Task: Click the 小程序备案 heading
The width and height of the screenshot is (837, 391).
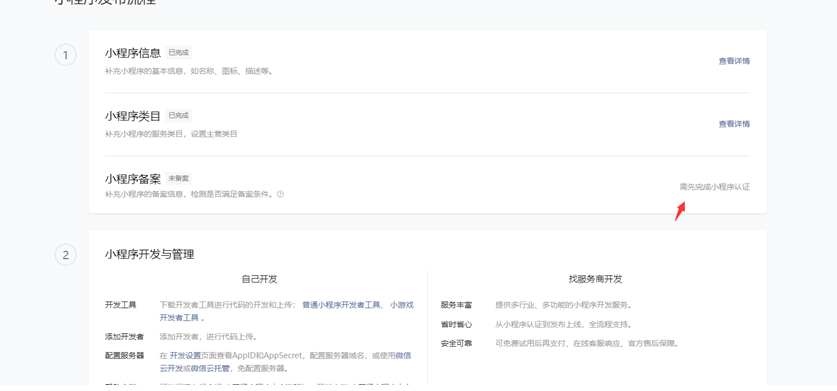Action: [x=133, y=179]
